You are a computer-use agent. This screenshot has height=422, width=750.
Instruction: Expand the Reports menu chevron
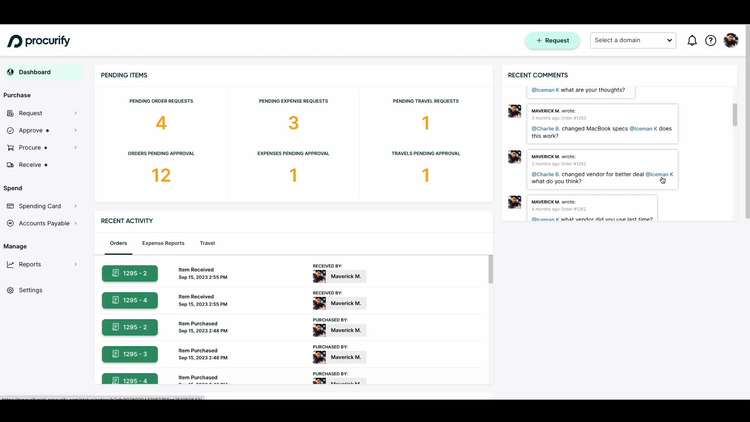pos(76,265)
